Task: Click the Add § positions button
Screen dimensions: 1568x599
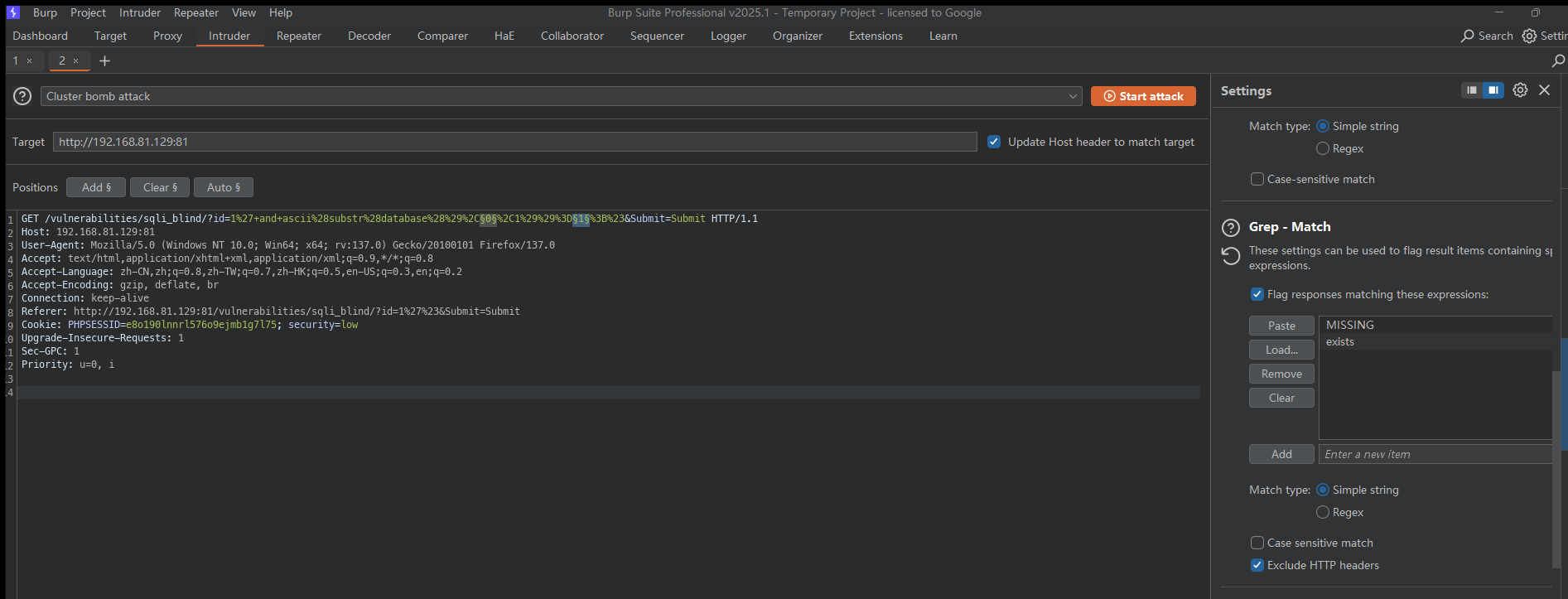Action: (x=96, y=187)
